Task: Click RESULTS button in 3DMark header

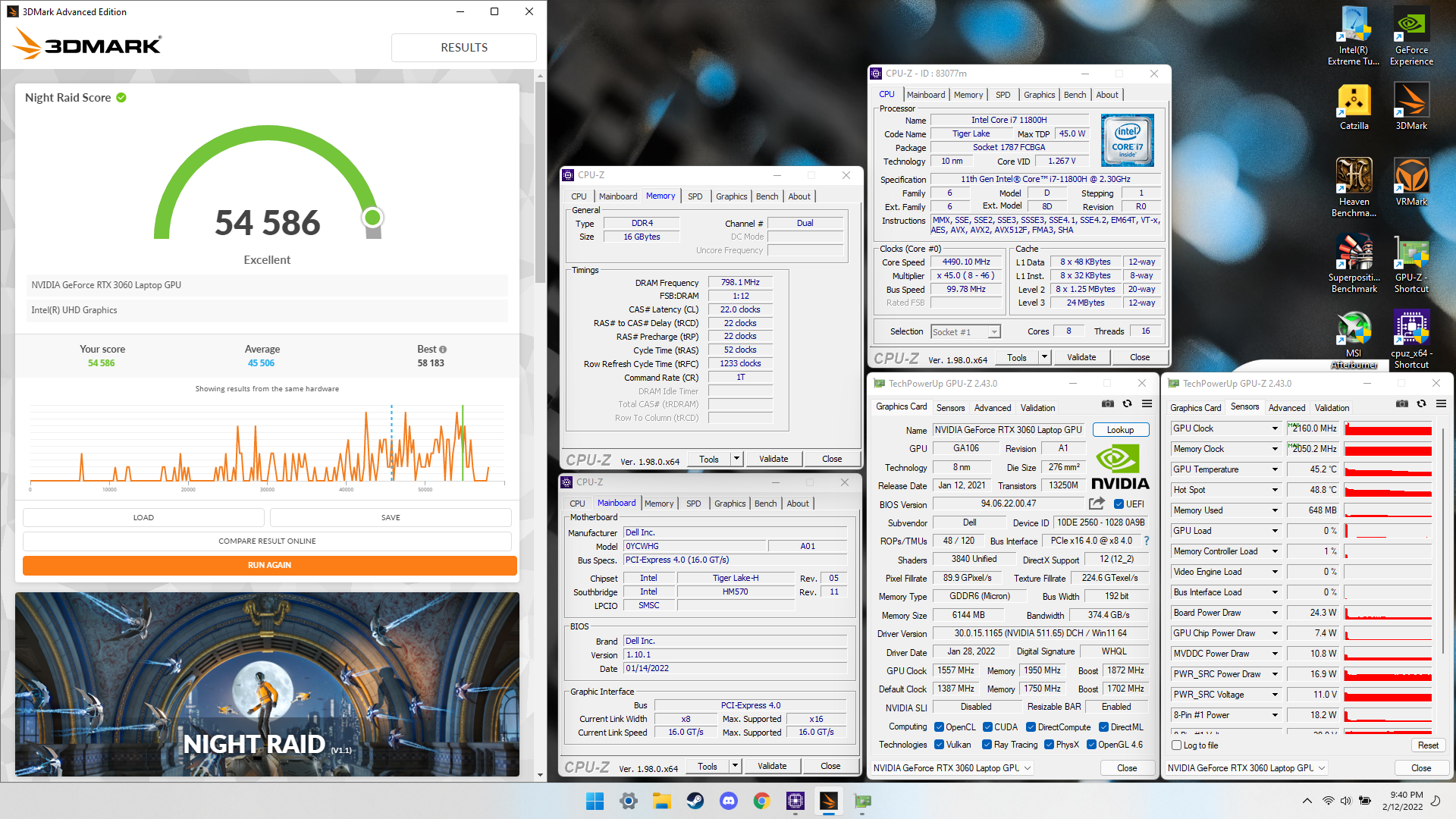Action: point(464,47)
